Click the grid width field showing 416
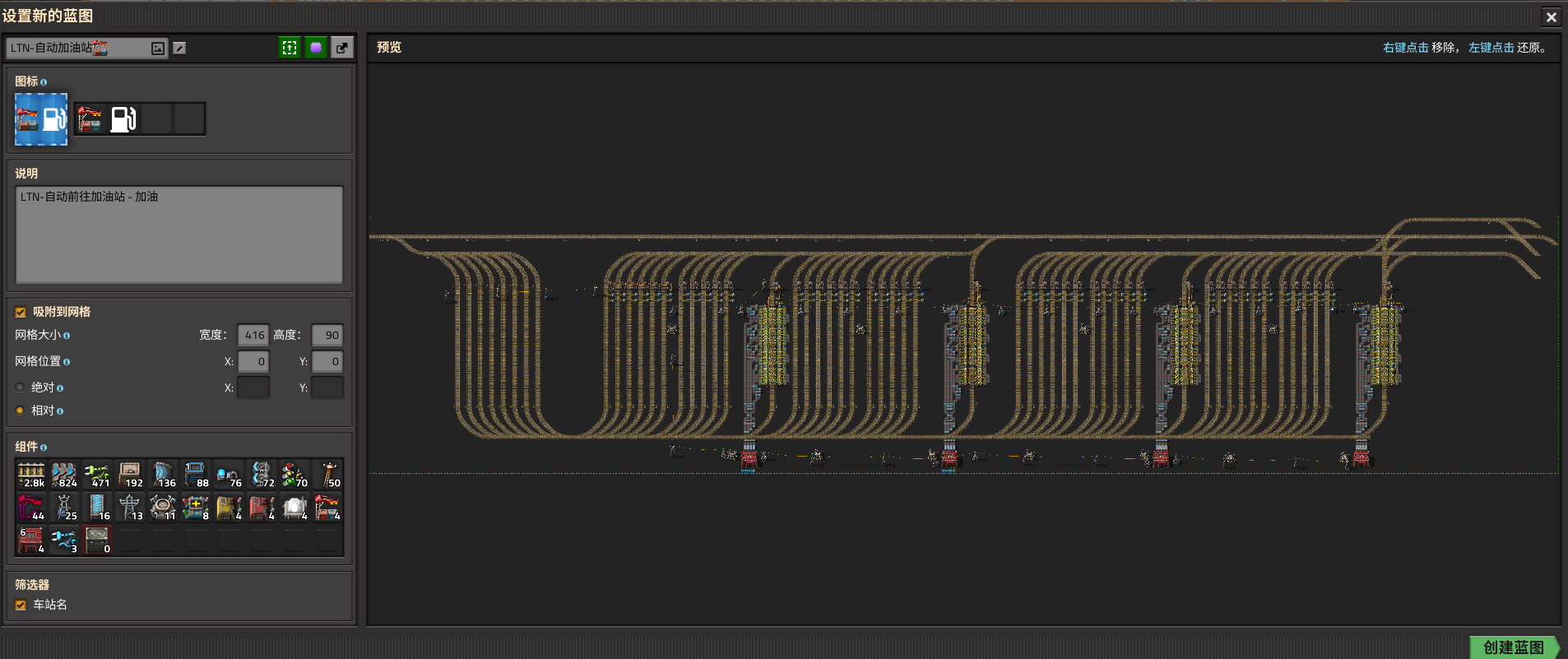The height and width of the screenshot is (659, 1568). (x=253, y=335)
